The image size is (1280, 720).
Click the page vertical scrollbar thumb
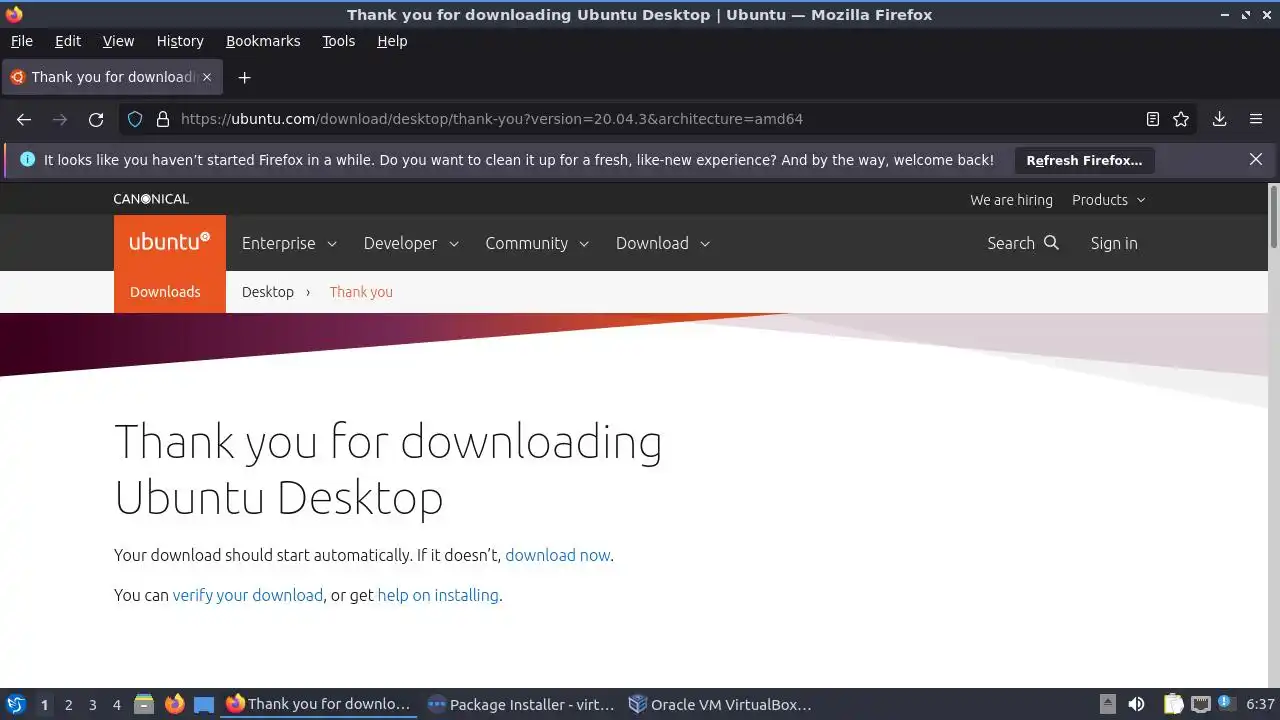1273,215
